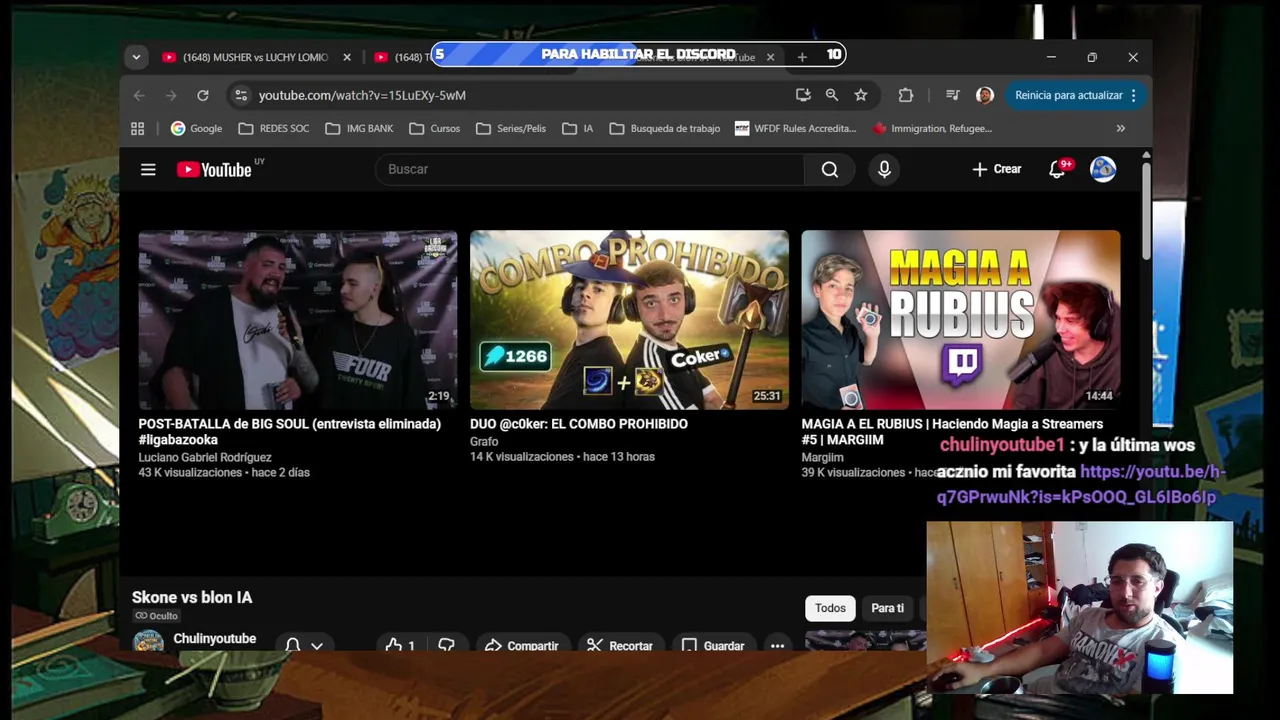Image resolution: width=1280 pixels, height=720 pixels.
Task: Open new Chrome tab with plus
Action: [802, 57]
